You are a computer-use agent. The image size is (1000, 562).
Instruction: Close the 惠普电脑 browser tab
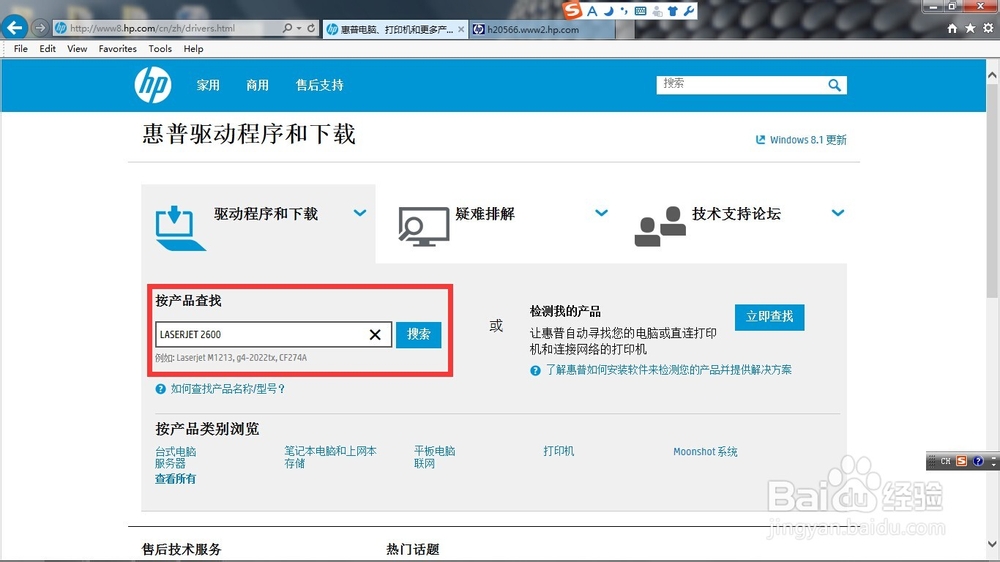click(x=461, y=29)
